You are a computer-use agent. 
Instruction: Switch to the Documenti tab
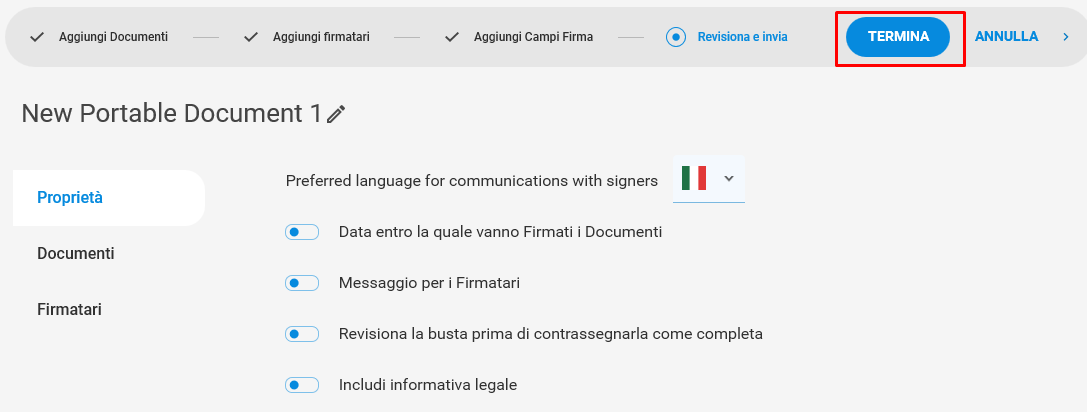click(x=76, y=254)
